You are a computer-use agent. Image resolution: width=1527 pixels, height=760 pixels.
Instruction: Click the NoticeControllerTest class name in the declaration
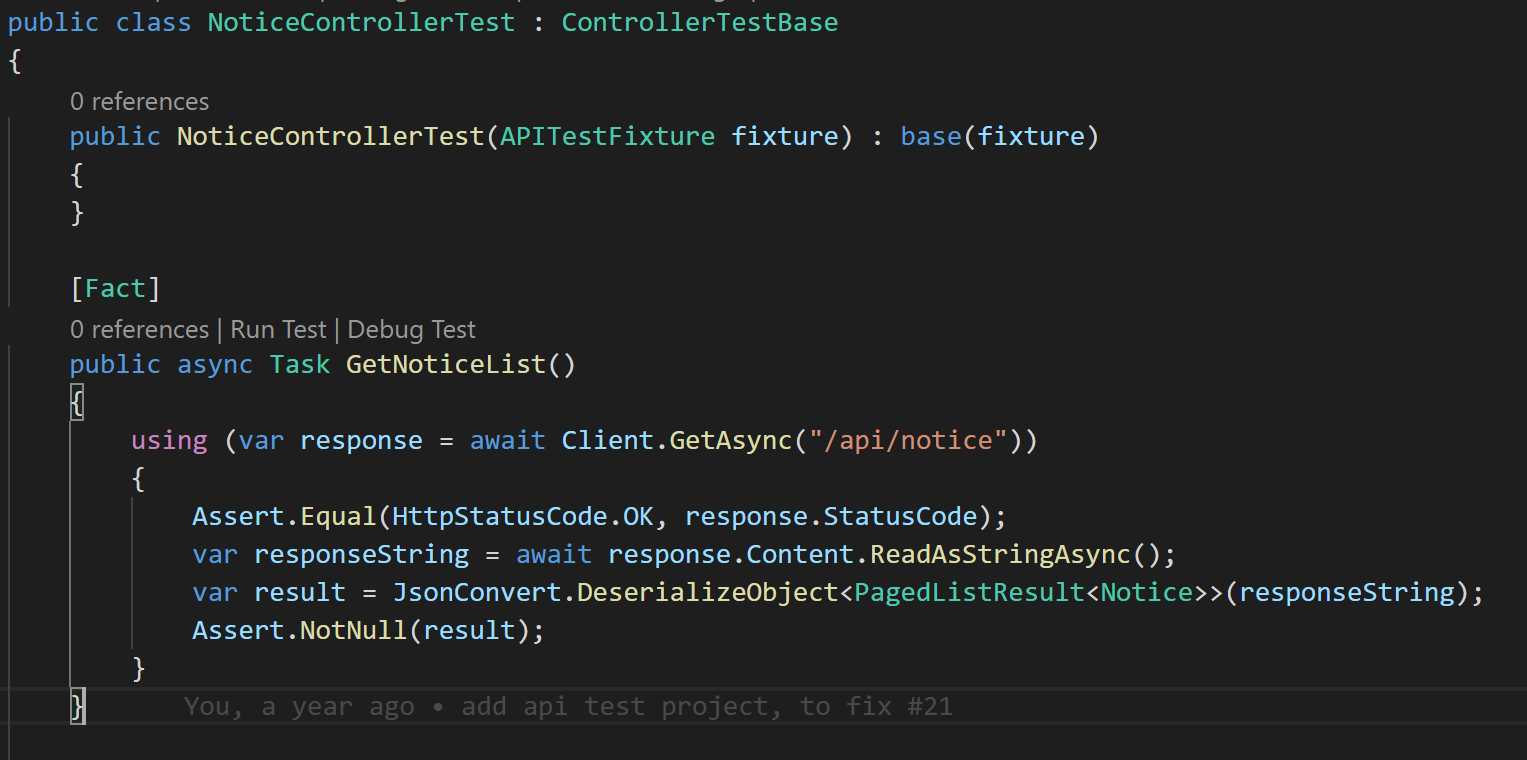[x=361, y=22]
